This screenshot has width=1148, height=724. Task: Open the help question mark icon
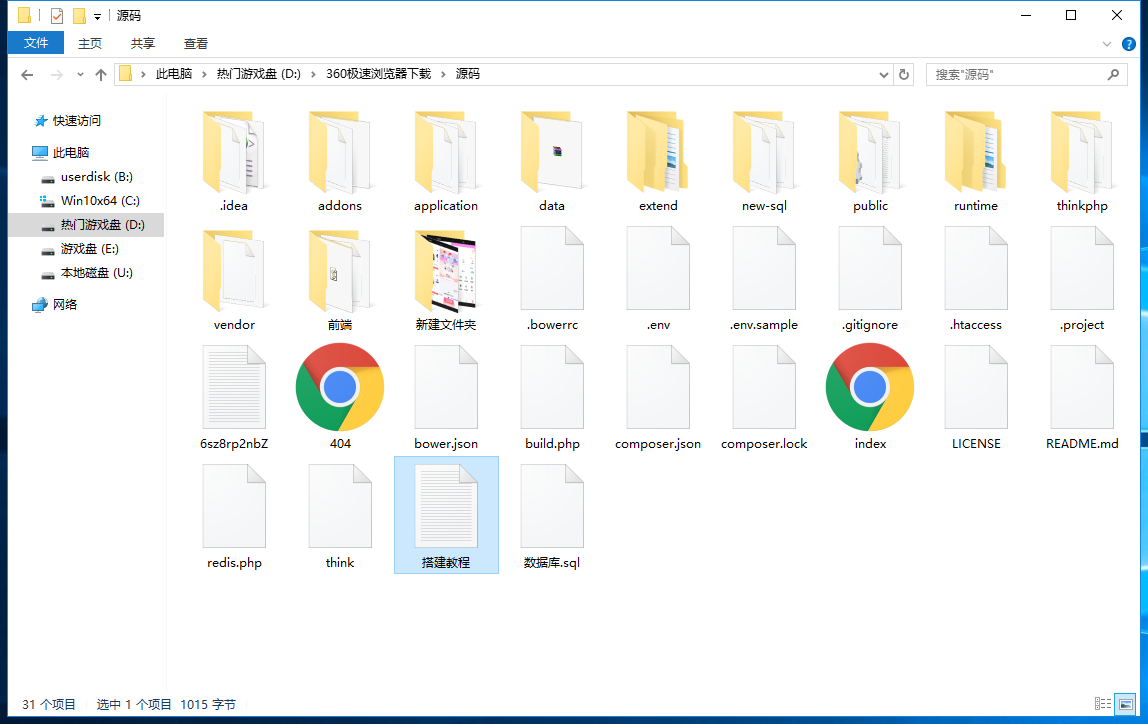click(1129, 44)
